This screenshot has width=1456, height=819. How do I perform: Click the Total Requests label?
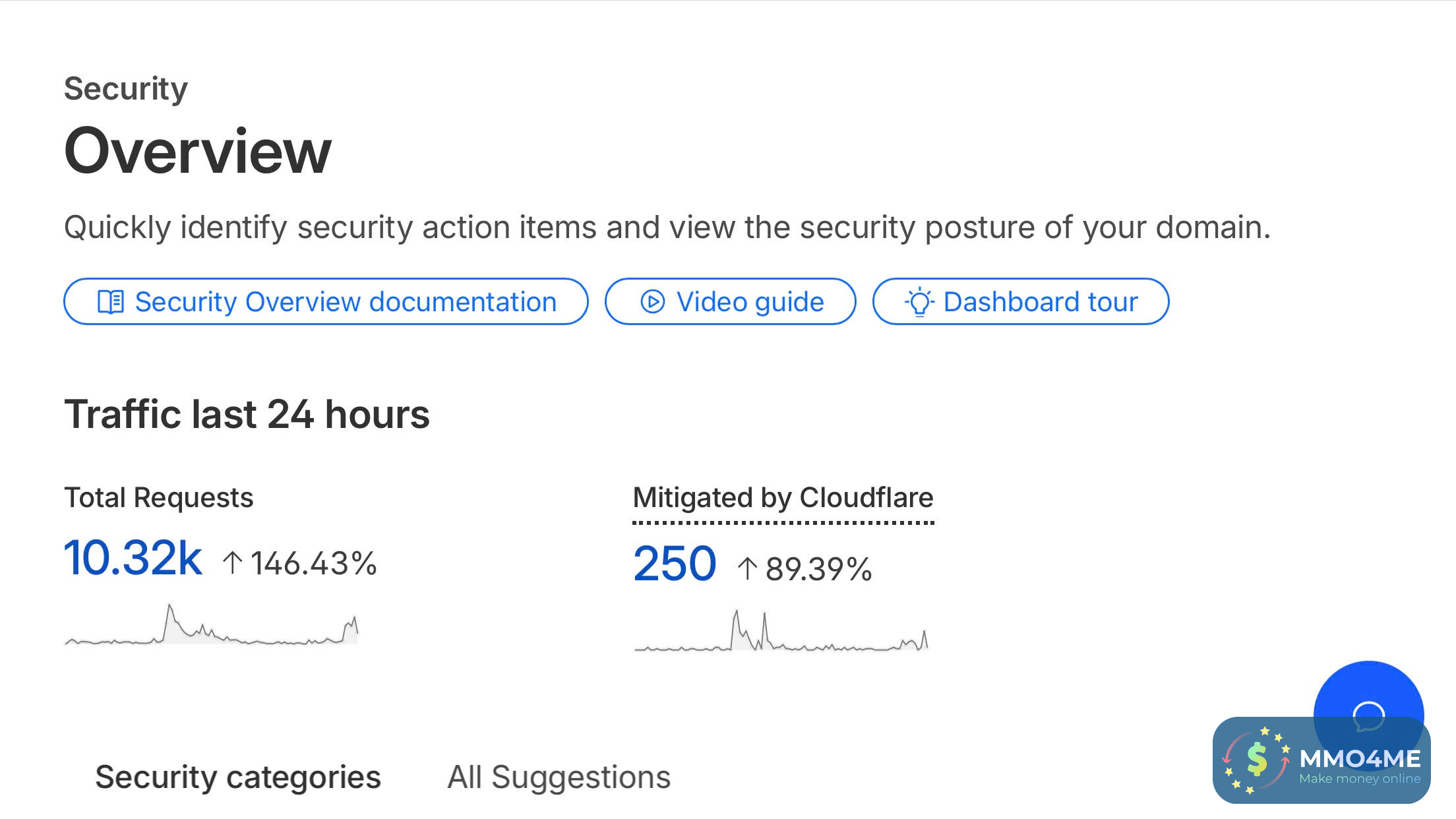click(x=158, y=498)
